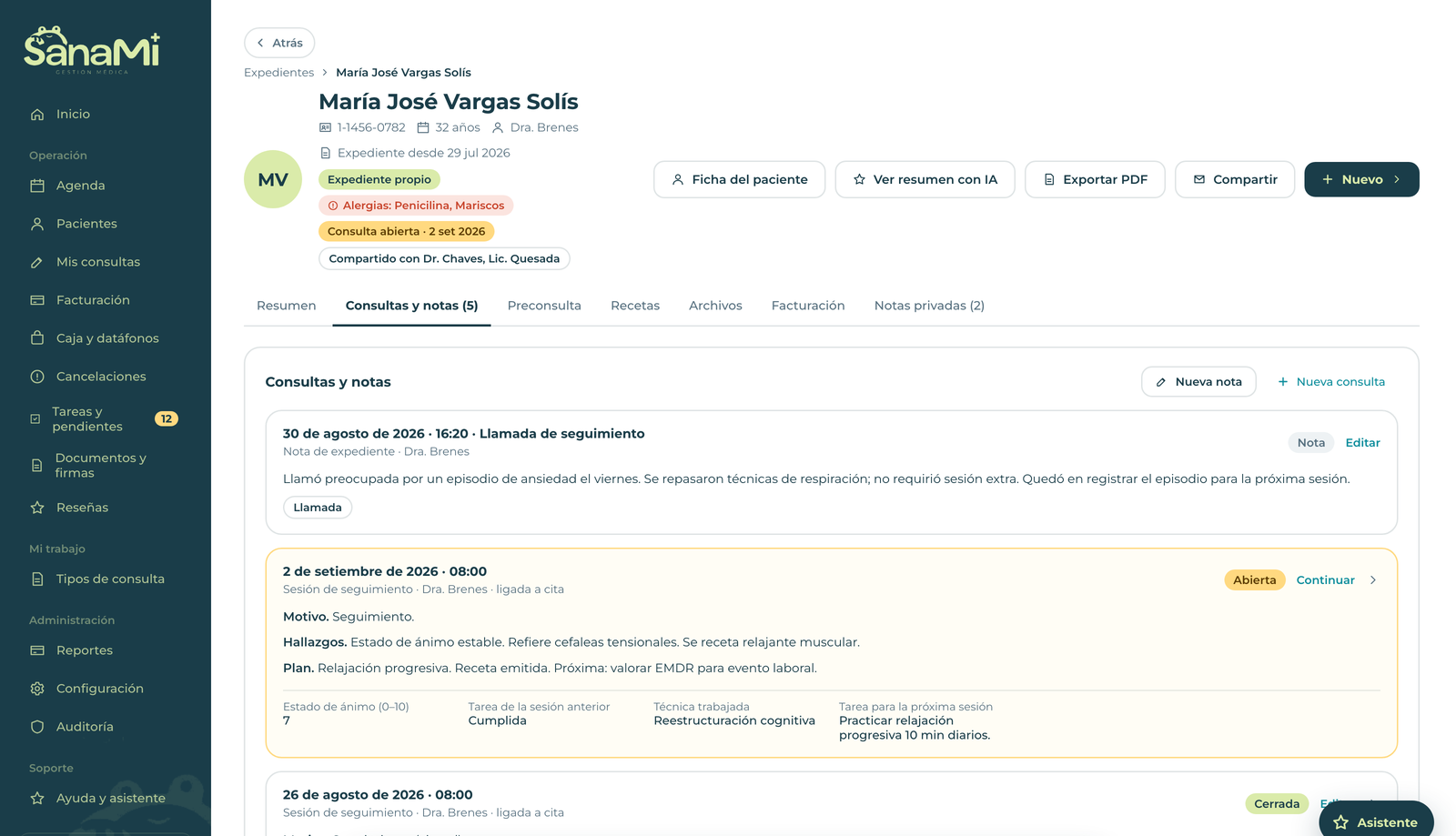Click the Ayuda y asistente star icon
This screenshot has width=1456, height=836.
37,799
